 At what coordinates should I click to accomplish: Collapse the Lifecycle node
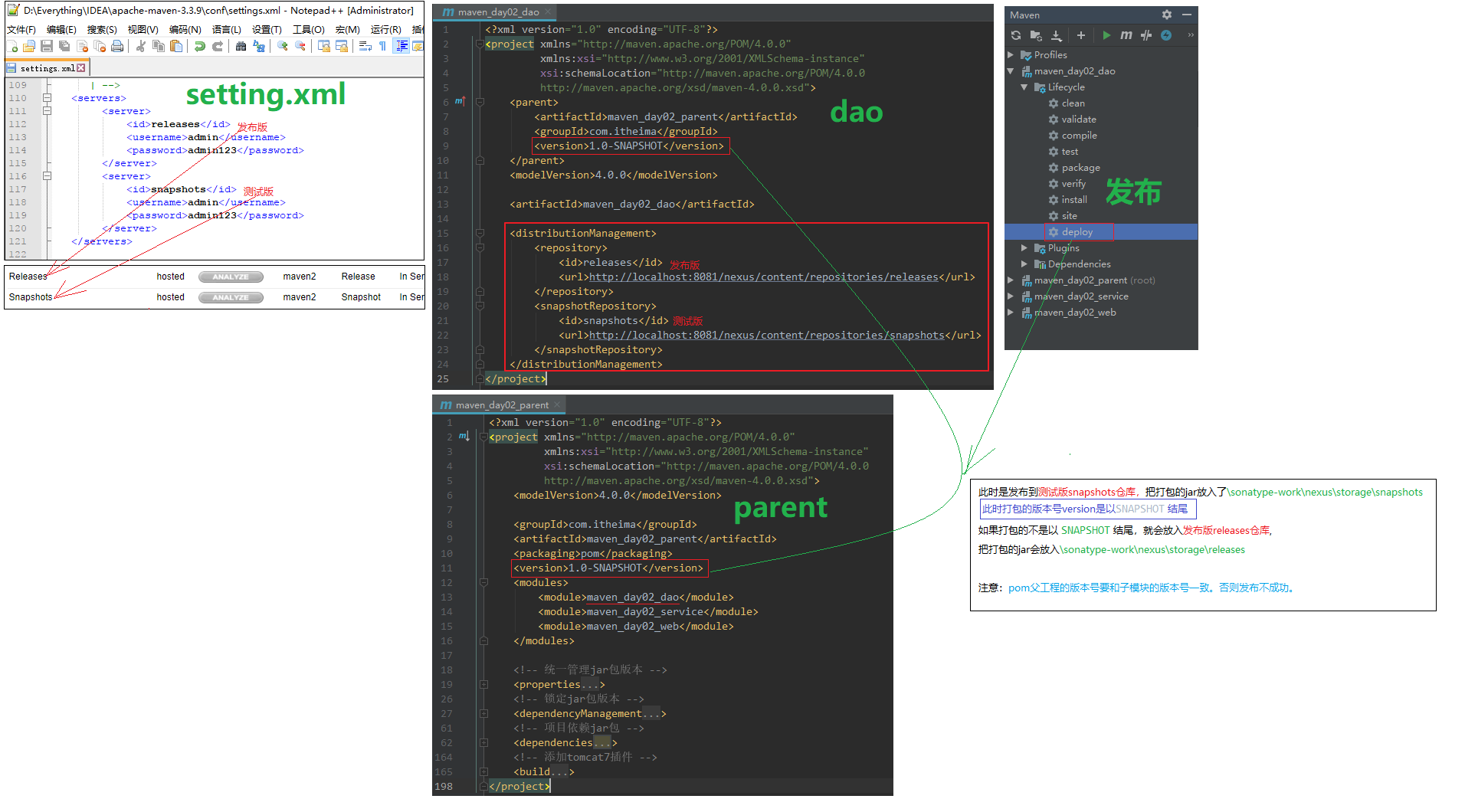pyautogui.click(x=1024, y=87)
